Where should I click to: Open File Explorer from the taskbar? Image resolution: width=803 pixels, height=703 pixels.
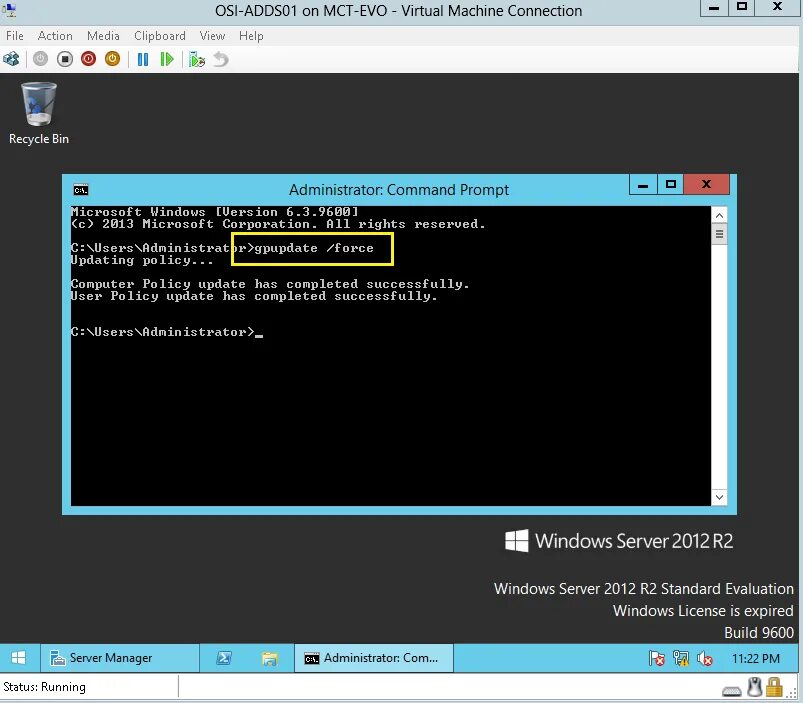(270, 658)
